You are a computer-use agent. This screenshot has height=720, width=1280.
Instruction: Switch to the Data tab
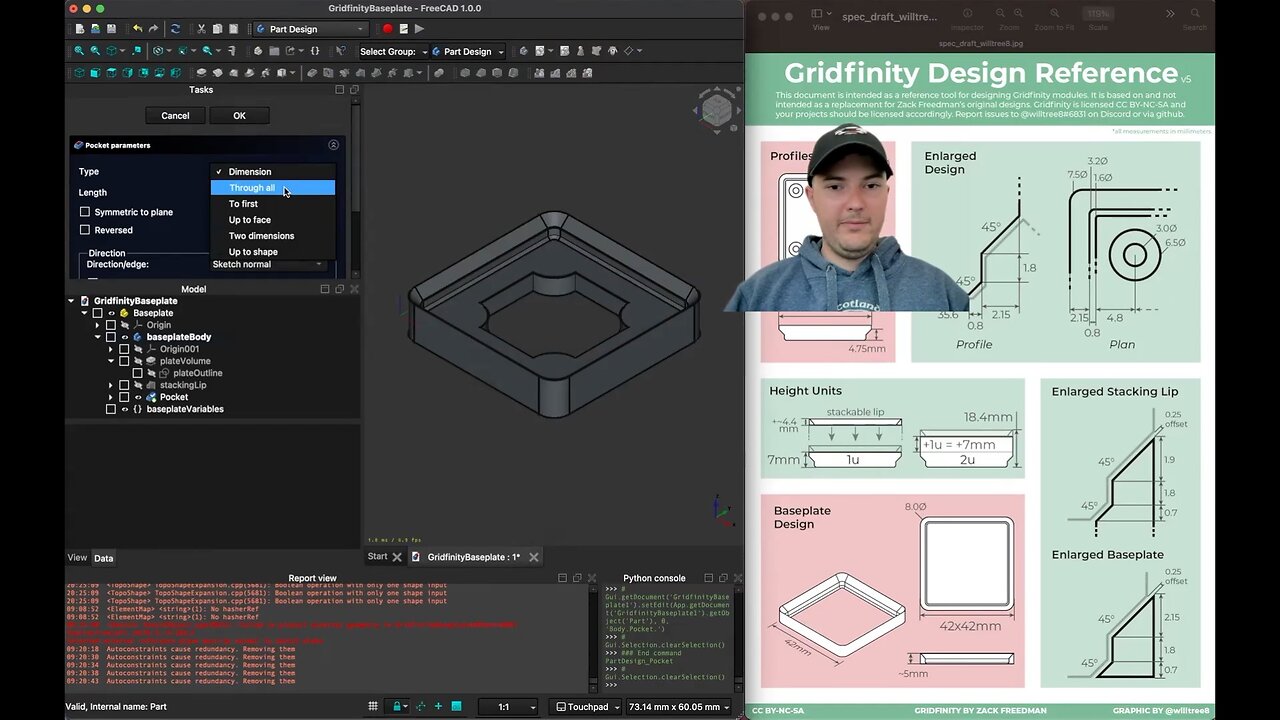click(x=103, y=558)
